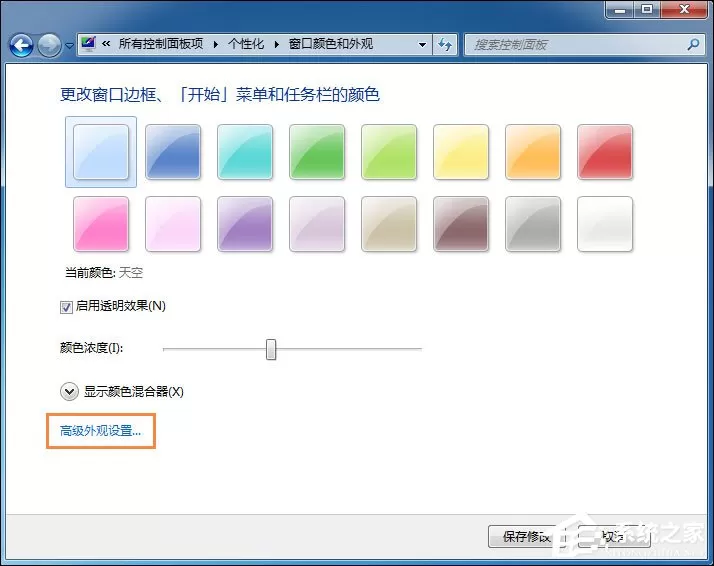Select the white frost color swatch
Image resolution: width=714 pixels, height=566 pixels.
(x=605, y=224)
